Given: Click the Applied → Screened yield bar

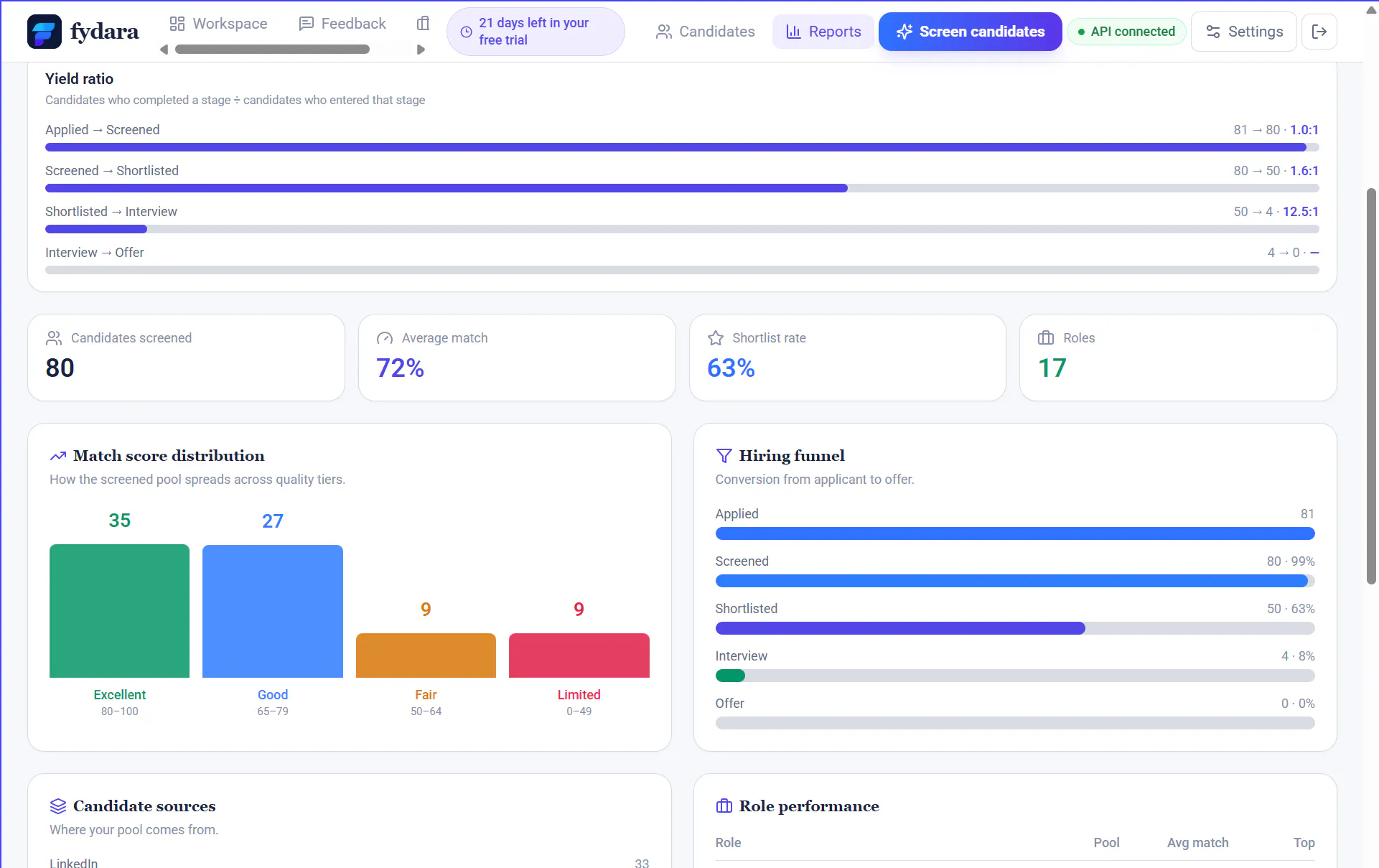Looking at the screenshot, I should point(682,147).
